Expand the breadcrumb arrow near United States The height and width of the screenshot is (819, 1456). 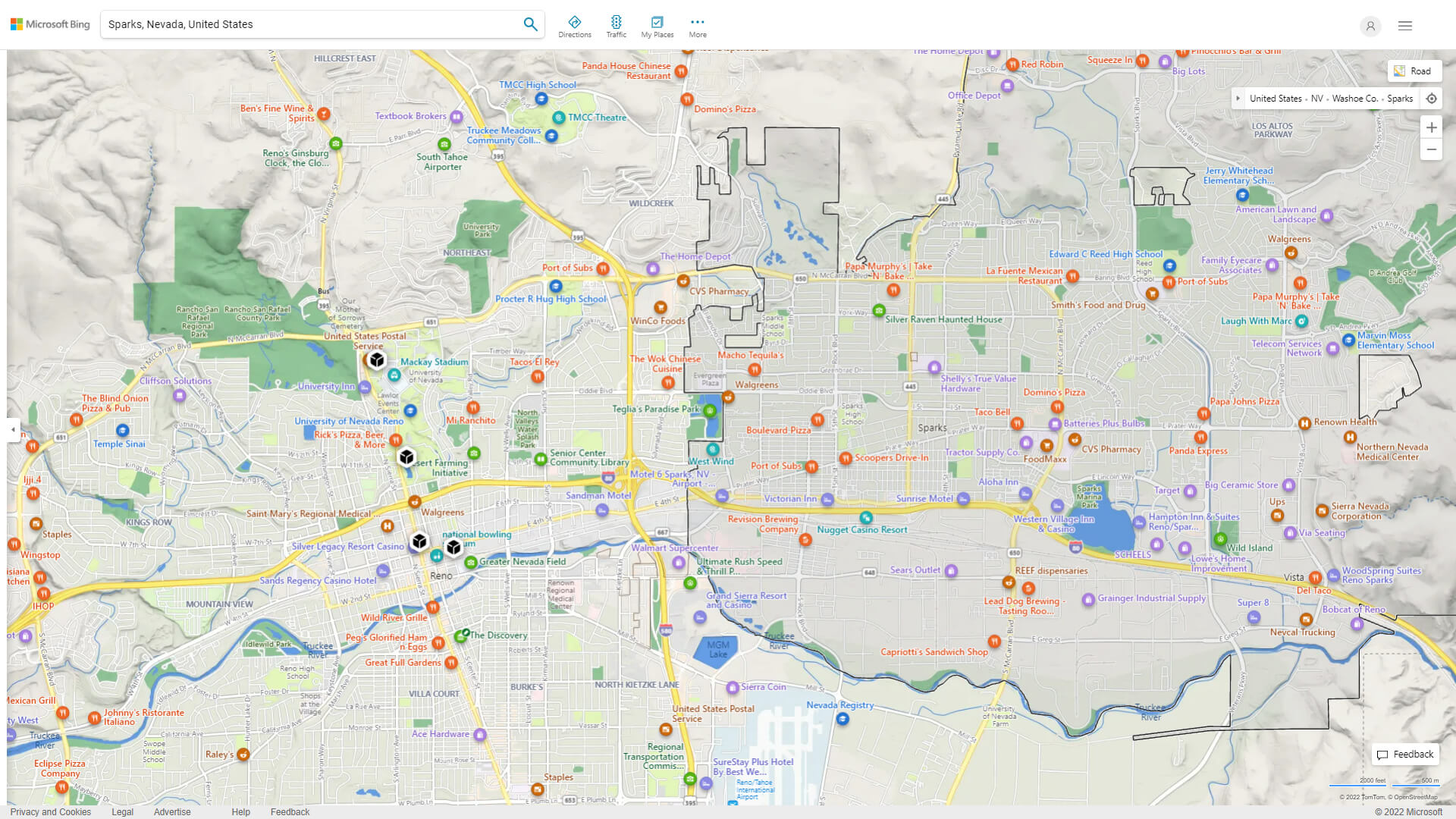[1238, 98]
